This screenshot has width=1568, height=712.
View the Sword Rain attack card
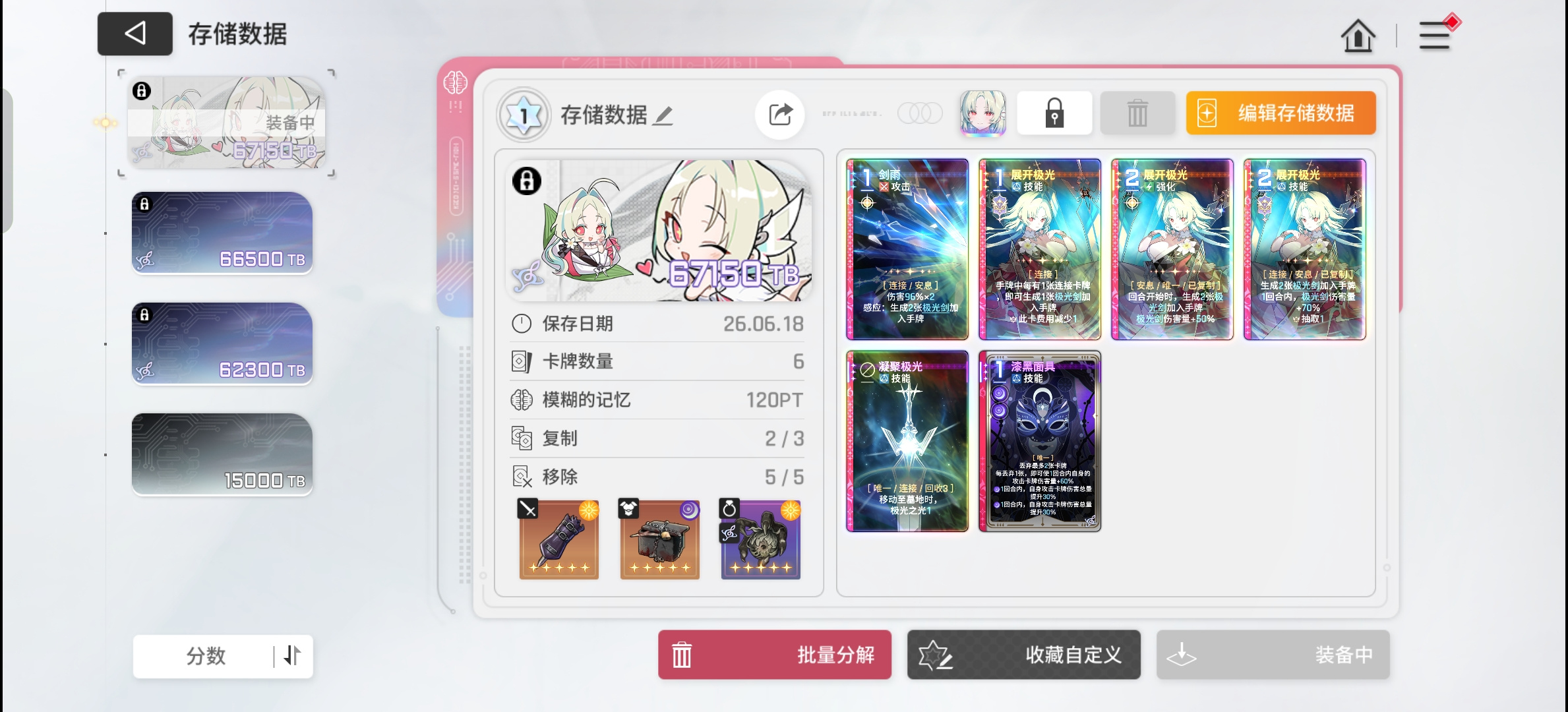click(907, 249)
